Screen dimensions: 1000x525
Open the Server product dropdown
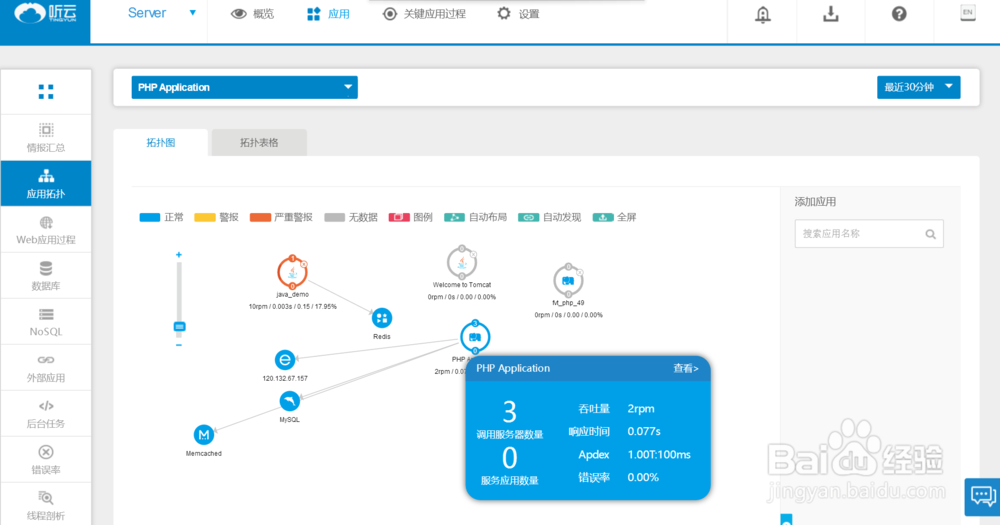point(162,13)
